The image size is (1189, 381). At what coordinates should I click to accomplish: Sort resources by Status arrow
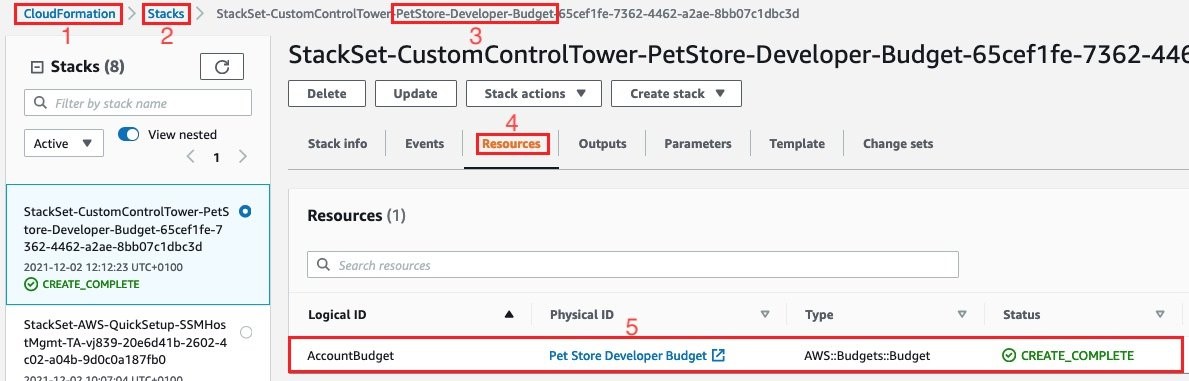point(1159,314)
